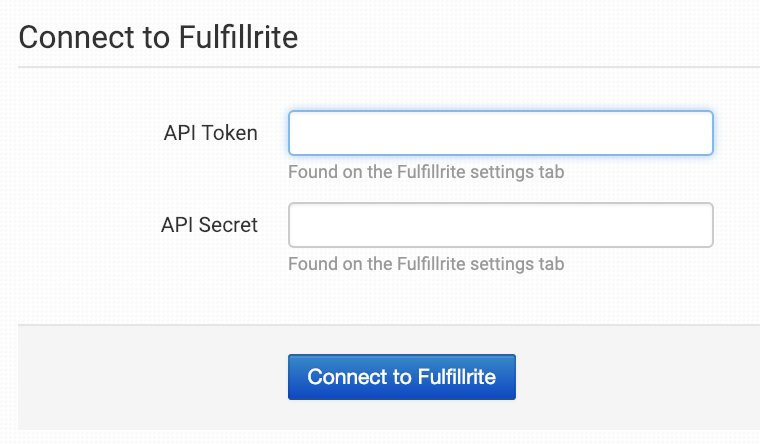Click the API Secret label
This screenshot has height=444, width=760.
point(209,225)
